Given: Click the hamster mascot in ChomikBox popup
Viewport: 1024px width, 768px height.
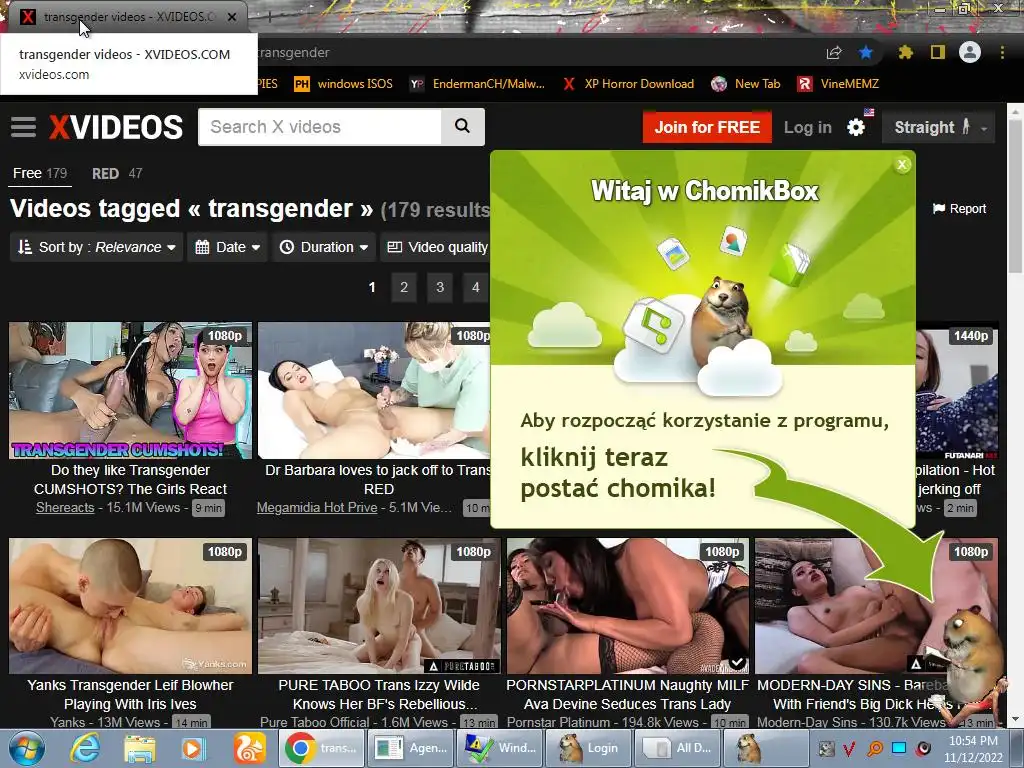Looking at the screenshot, I should [723, 320].
